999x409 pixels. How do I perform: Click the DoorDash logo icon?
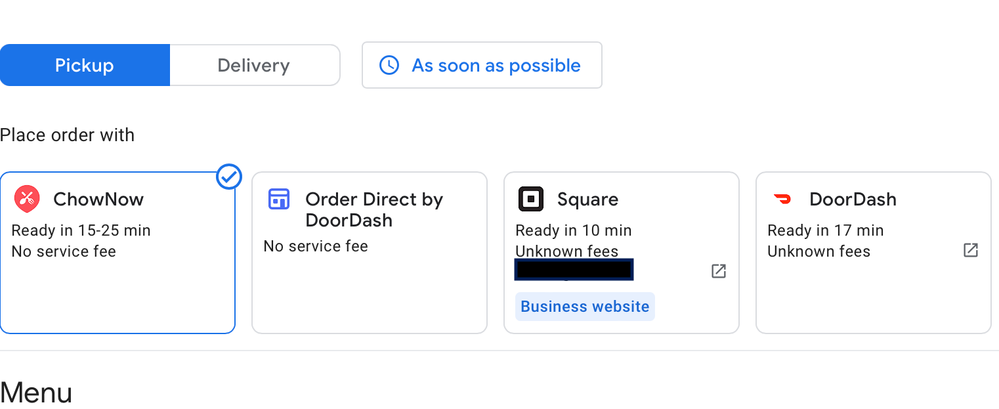point(783,199)
